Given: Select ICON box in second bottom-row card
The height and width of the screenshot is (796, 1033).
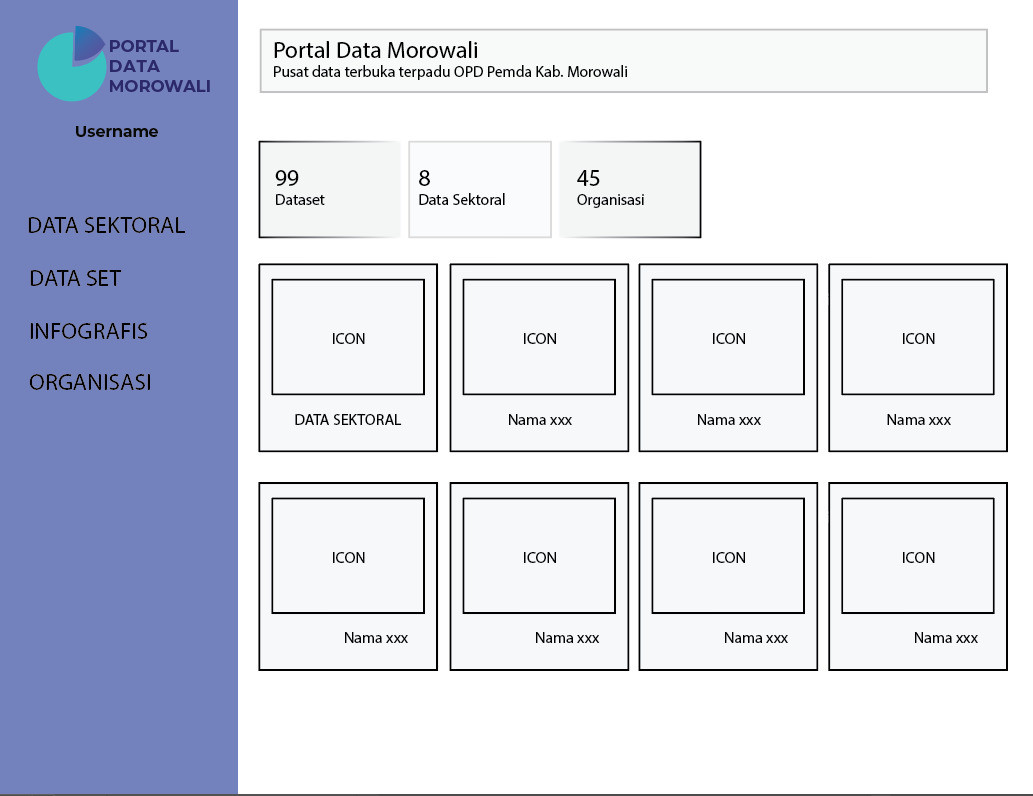Looking at the screenshot, I should coord(539,556).
